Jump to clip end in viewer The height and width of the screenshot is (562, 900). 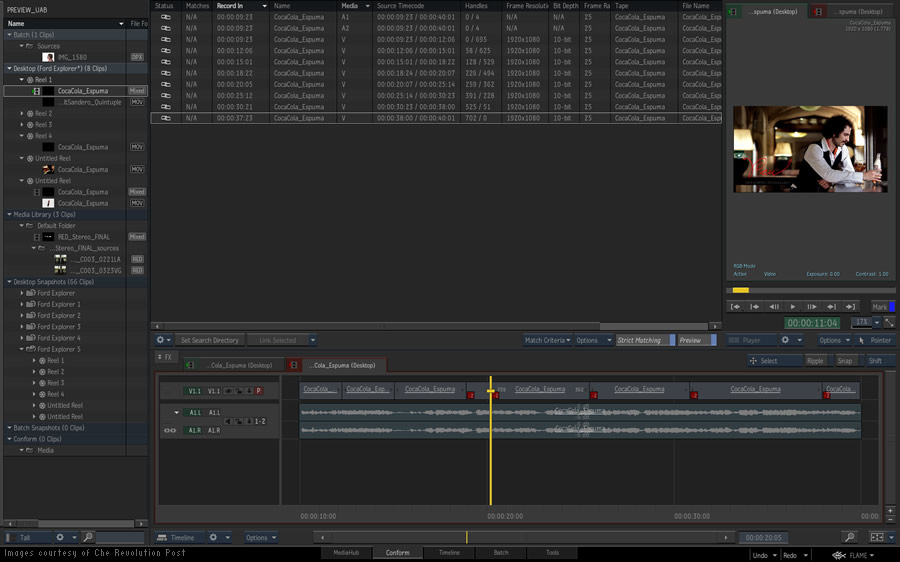[x=850, y=307]
